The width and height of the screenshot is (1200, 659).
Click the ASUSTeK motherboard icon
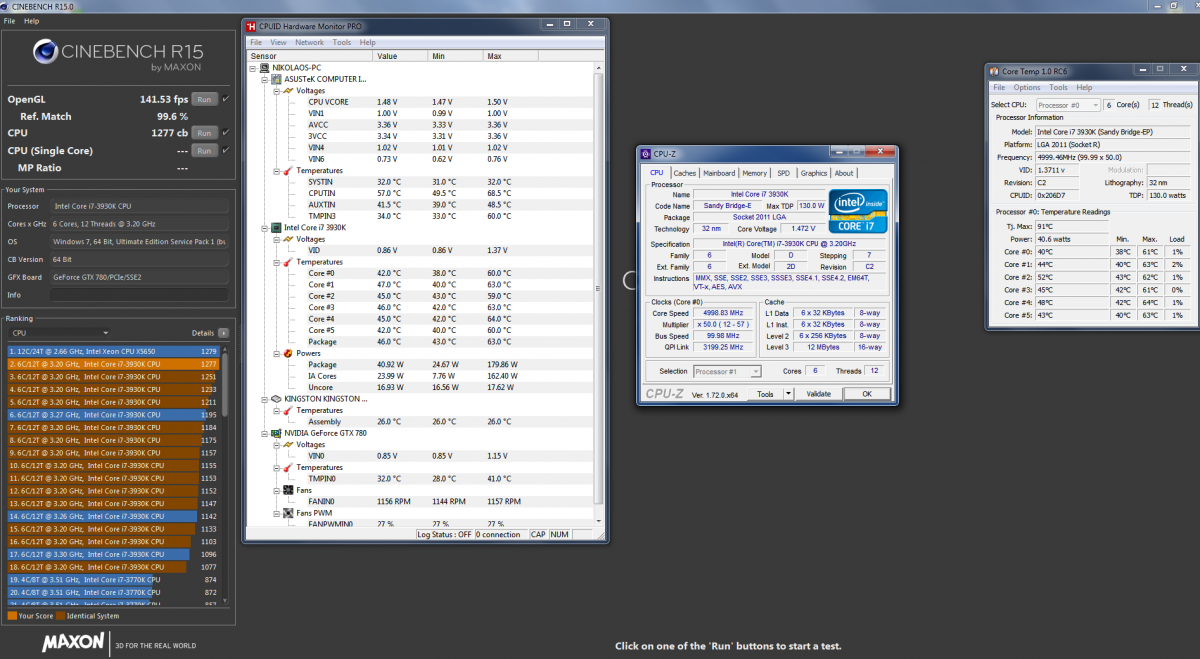[276, 79]
